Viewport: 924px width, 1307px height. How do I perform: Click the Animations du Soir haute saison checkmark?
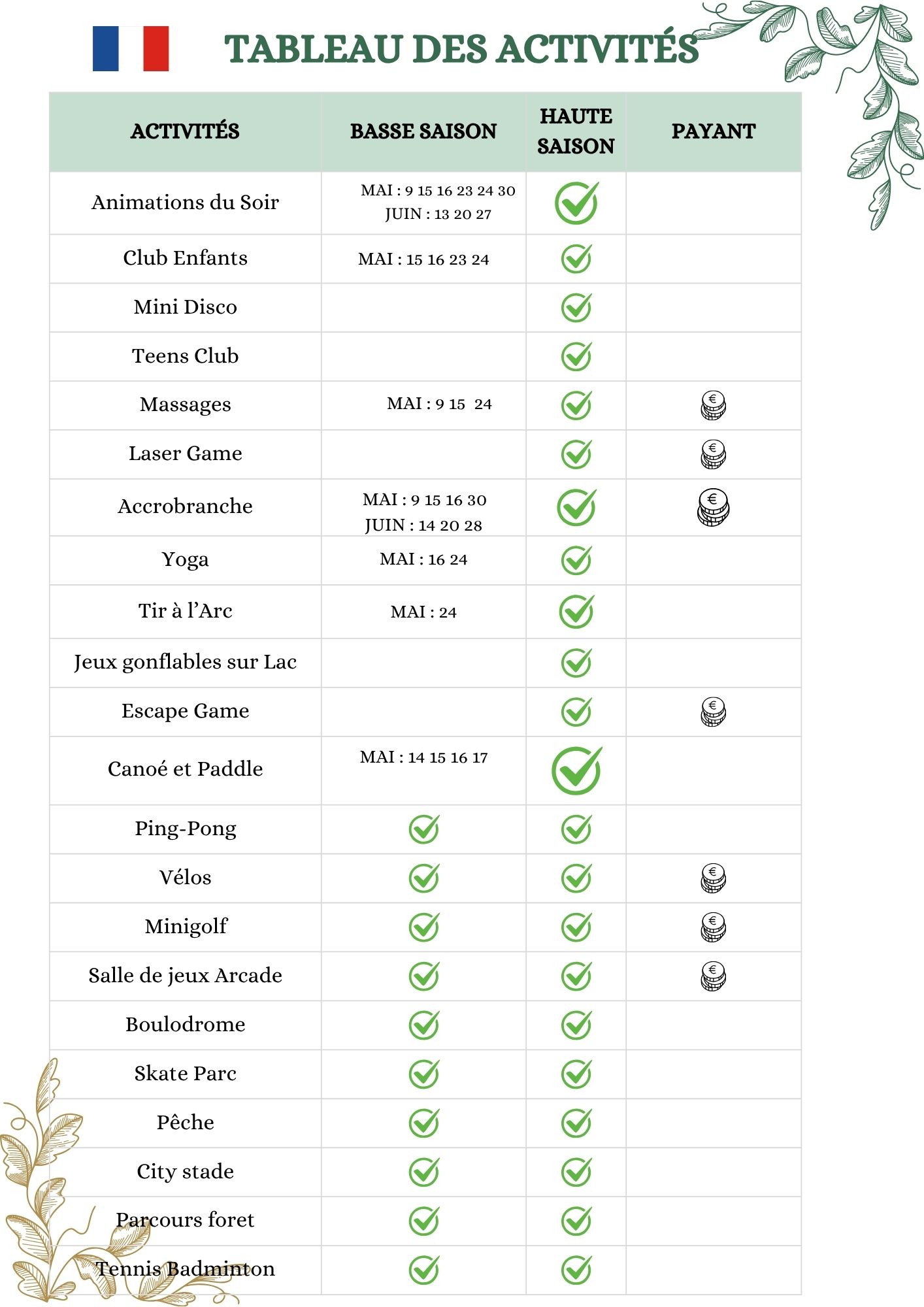576,203
